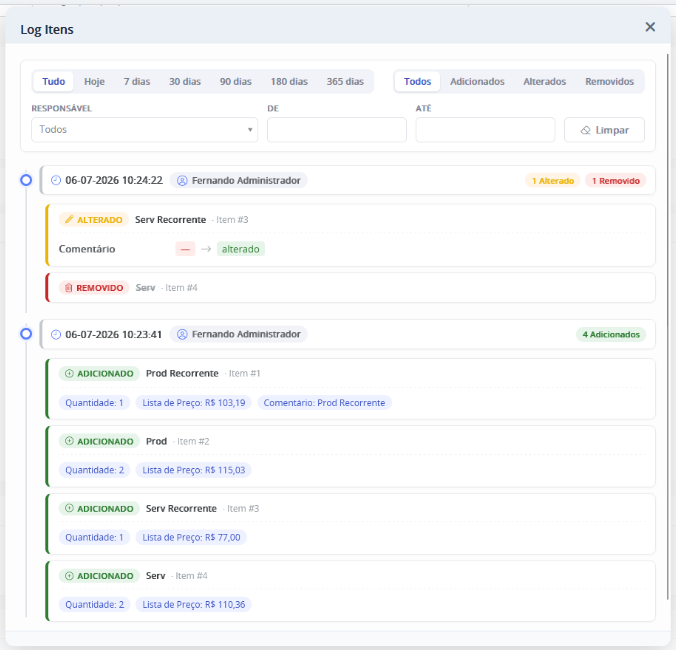
Task: Close the Log Itens dialog
Action: point(650,27)
